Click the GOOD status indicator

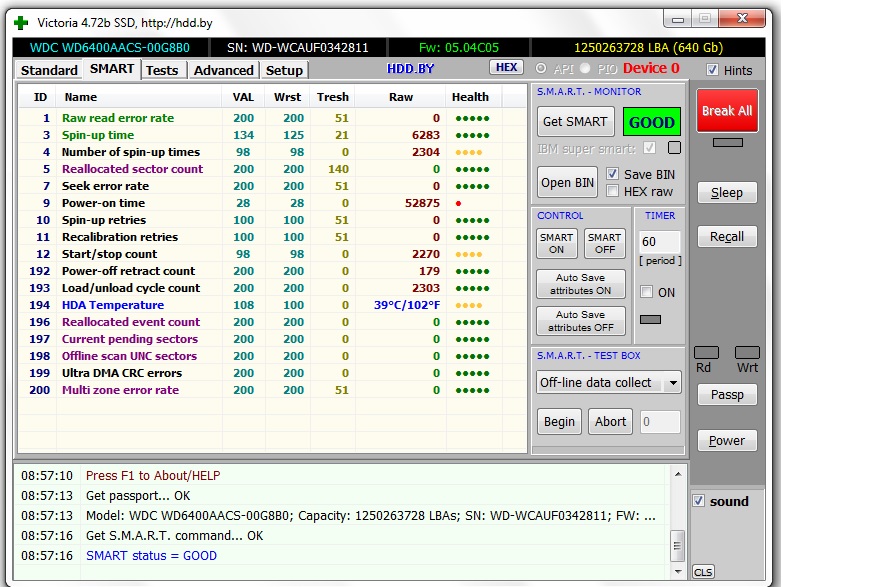point(652,122)
